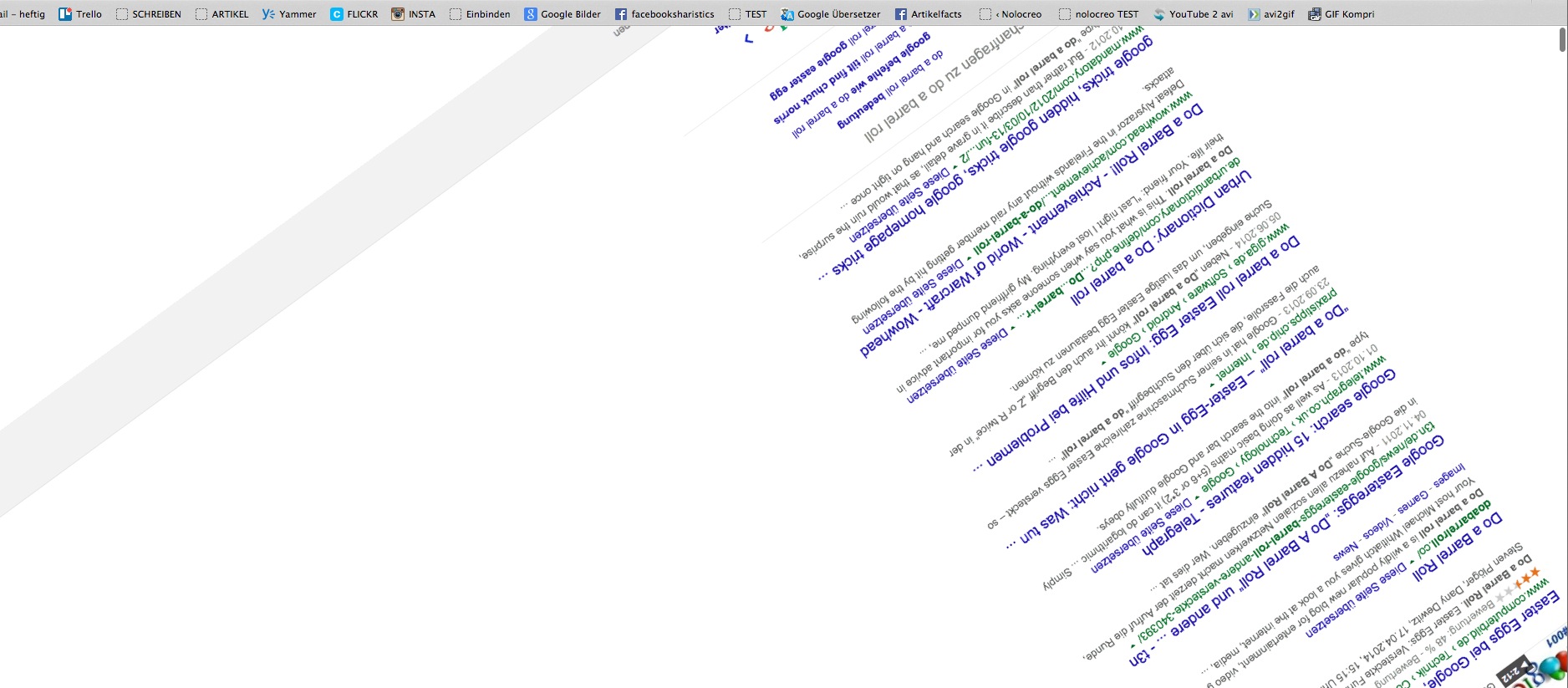Image resolution: width=1568 pixels, height=688 pixels.
Task: Open the Yammer bookmark icon
Action: click(268, 14)
